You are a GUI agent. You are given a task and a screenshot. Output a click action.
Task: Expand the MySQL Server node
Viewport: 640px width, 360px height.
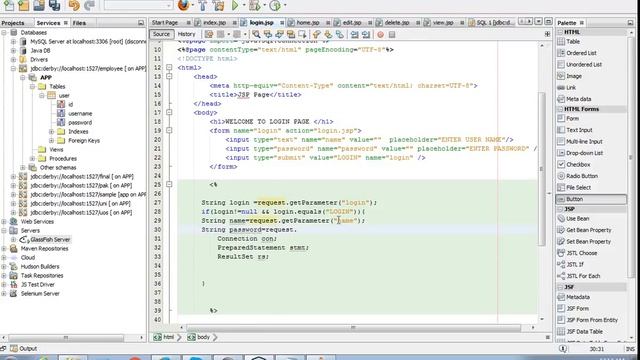(x=13, y=41)
